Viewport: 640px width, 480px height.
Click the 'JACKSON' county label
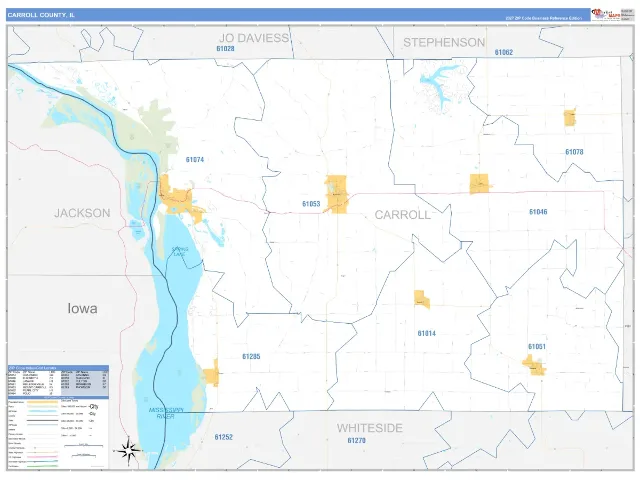[82, 213]
